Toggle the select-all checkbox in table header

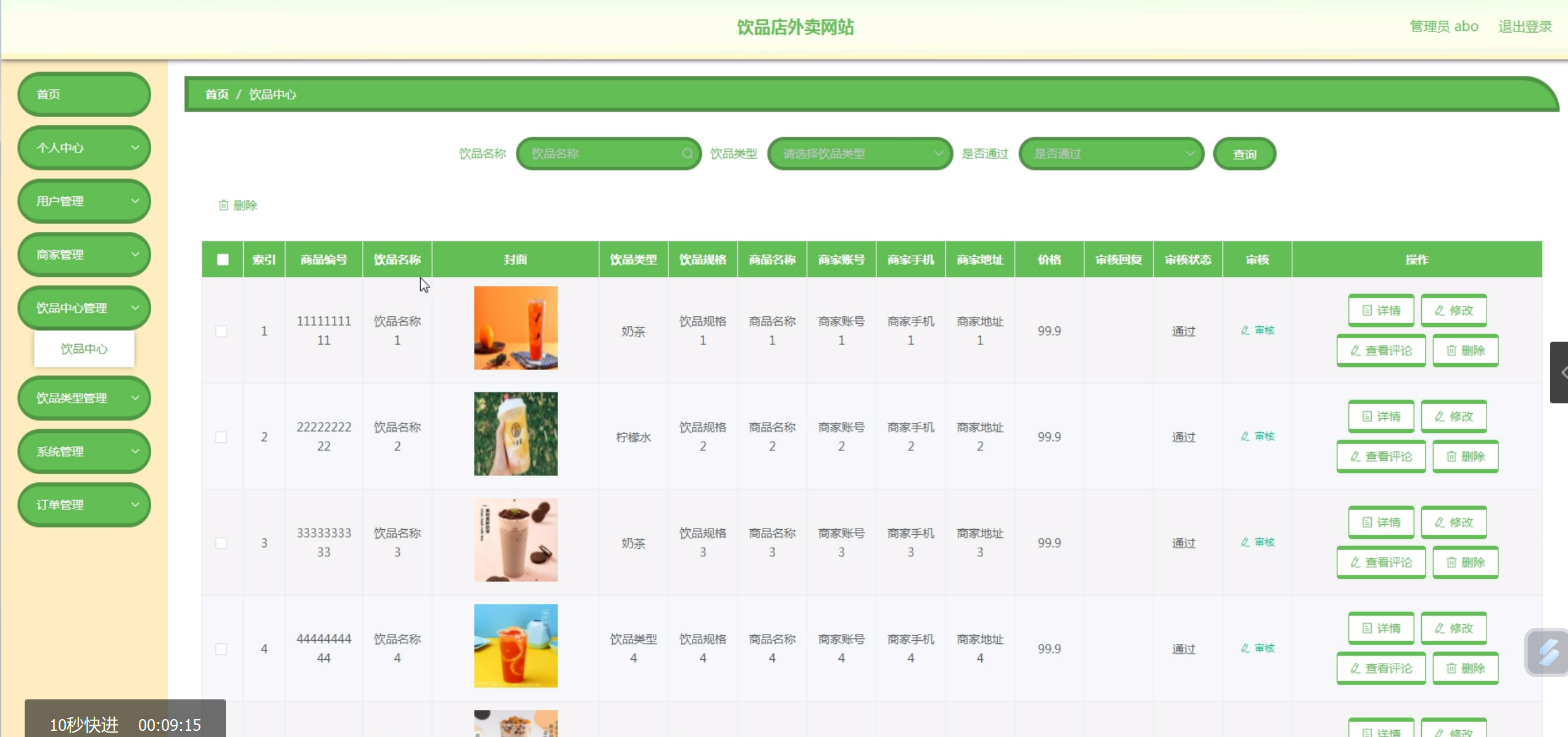click(223, 260)
